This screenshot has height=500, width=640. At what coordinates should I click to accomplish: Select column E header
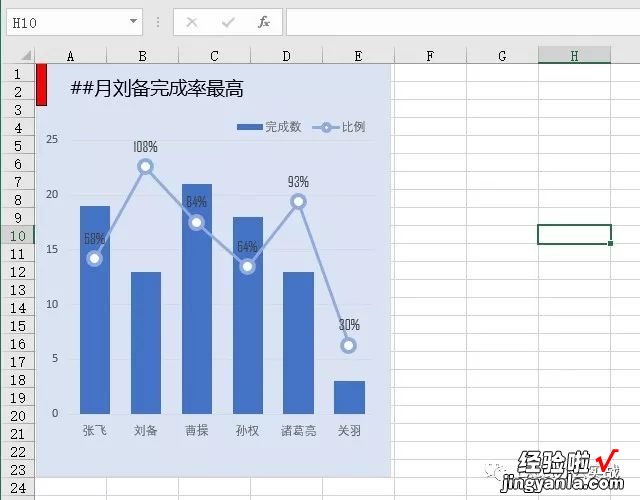coord(358,56)
